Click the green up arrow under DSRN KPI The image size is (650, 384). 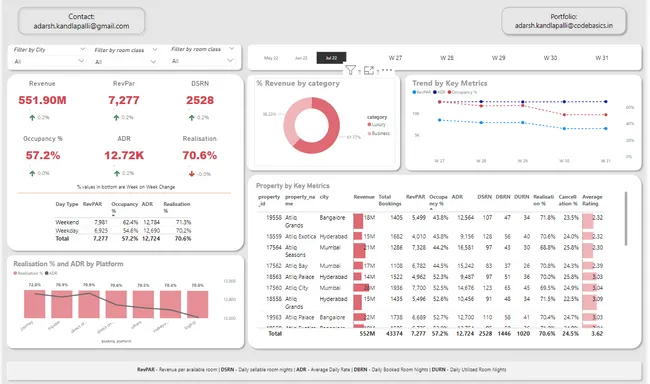coord(192,117)
